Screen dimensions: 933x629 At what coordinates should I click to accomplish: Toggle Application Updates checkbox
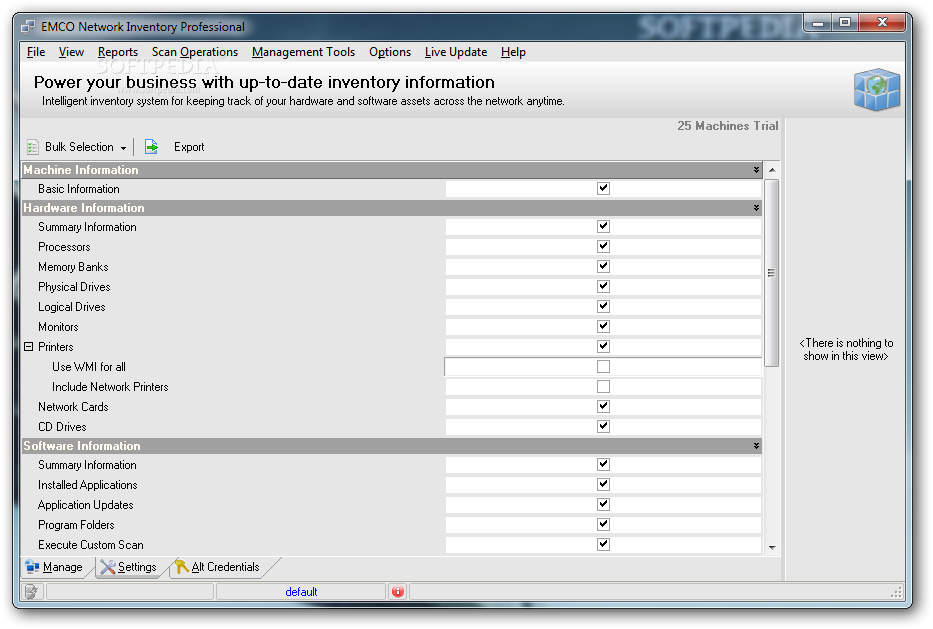[x=603, y=505]
